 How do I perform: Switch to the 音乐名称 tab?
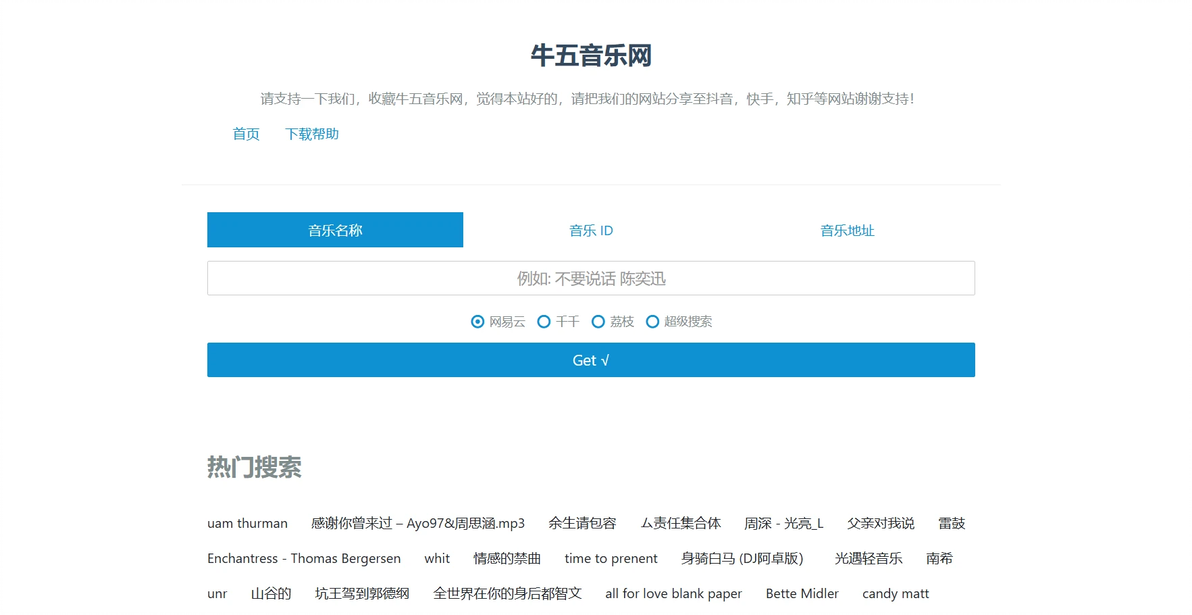coord(335,230)
